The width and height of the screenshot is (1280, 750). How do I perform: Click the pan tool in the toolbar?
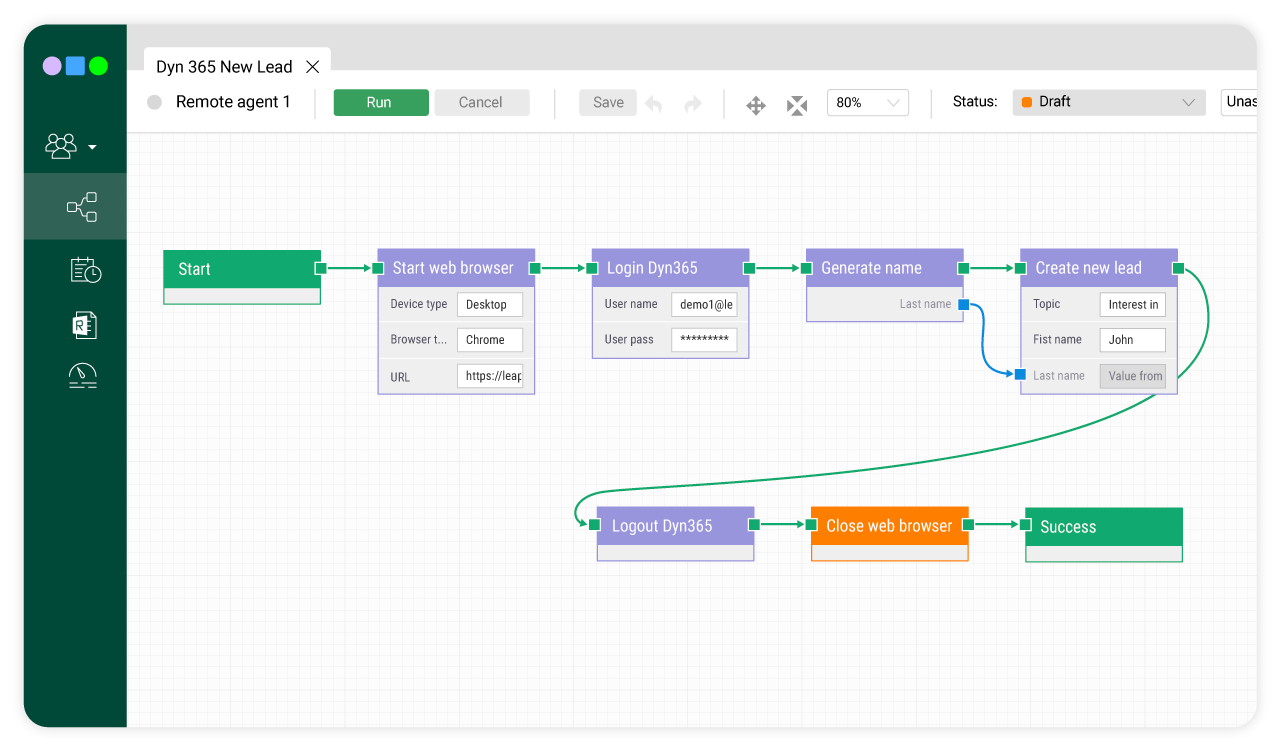pyautogui.click(x=755, y=103)
